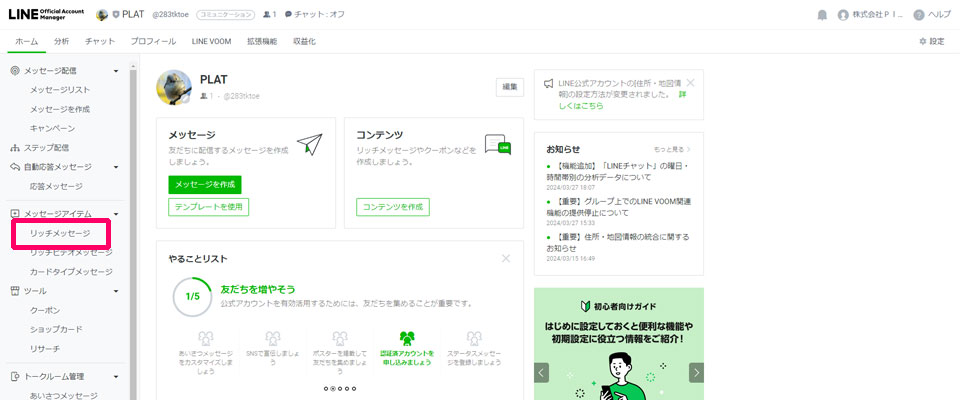
Task: Click ポスターを掲載して step icon
Action: [340, 339]
